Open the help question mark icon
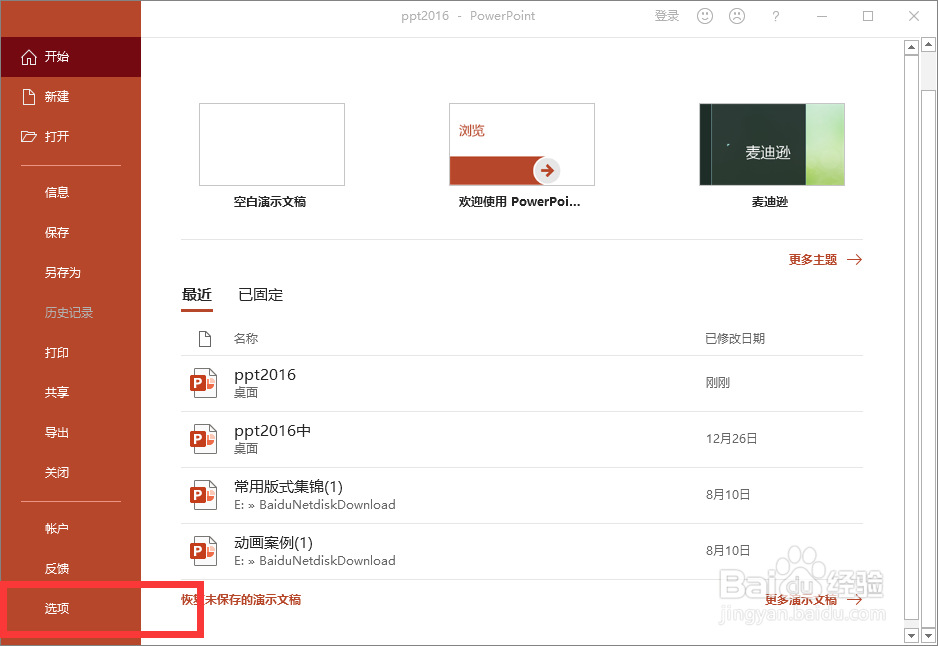 coord(775,16)
